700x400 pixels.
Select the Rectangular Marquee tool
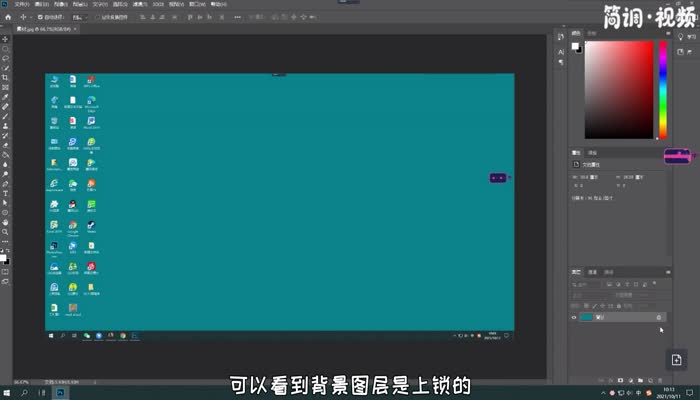[x=5, y=49]
